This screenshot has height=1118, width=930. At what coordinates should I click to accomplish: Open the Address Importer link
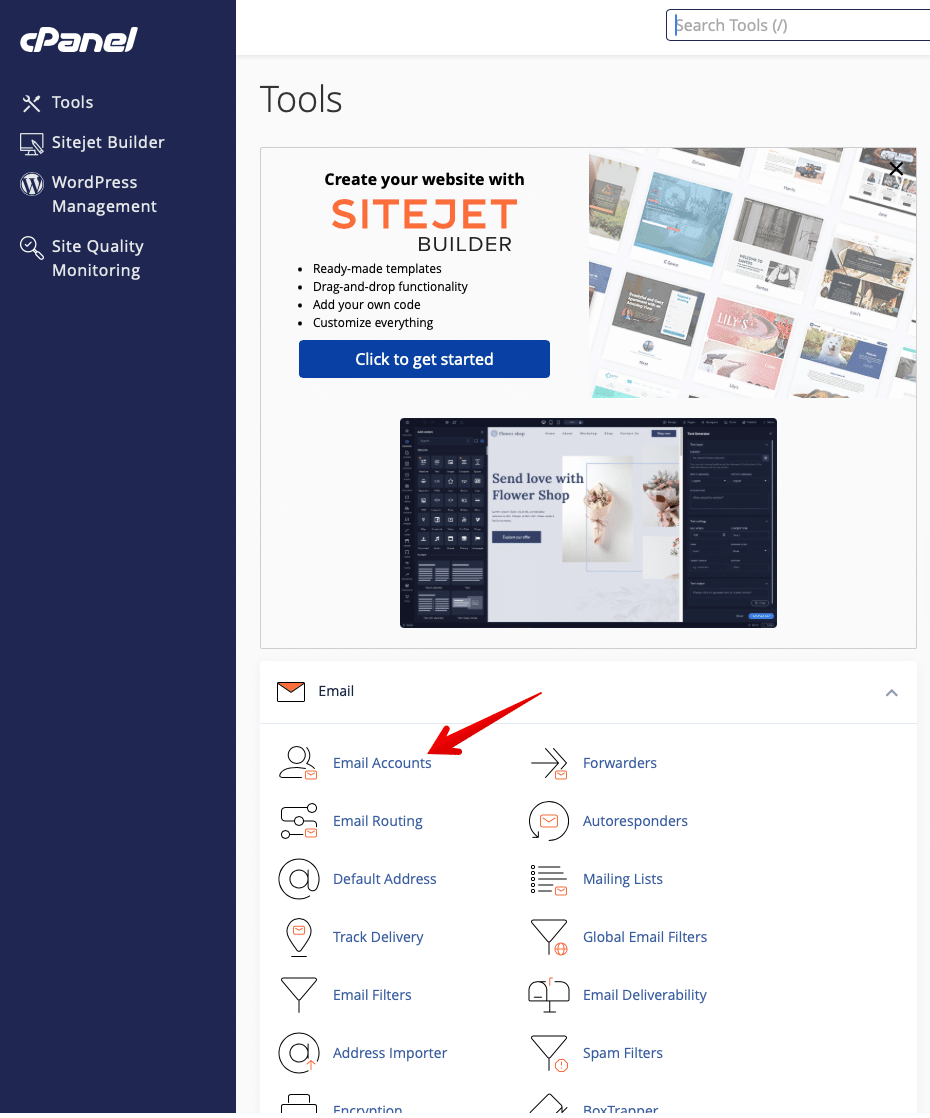tap(390, 1053)
